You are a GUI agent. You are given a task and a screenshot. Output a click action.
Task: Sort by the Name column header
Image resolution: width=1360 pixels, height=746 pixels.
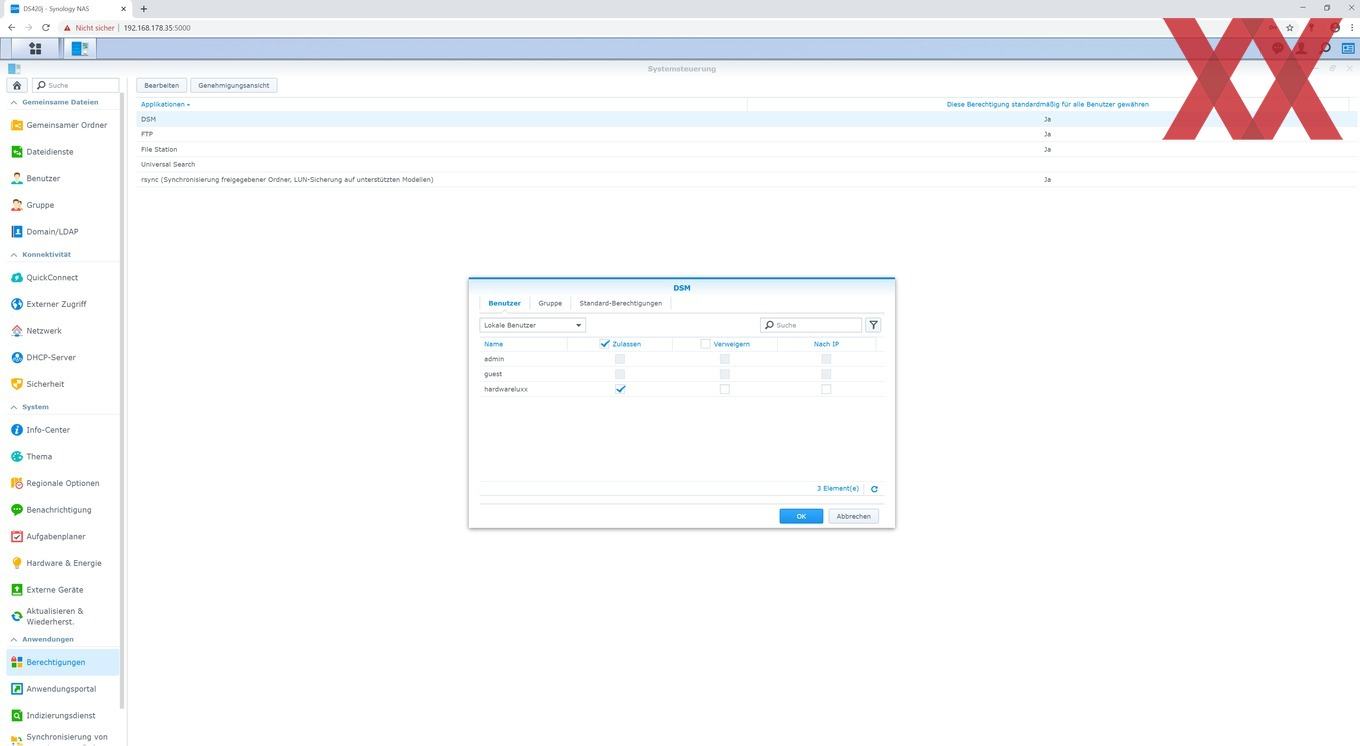tap(493, 344)
